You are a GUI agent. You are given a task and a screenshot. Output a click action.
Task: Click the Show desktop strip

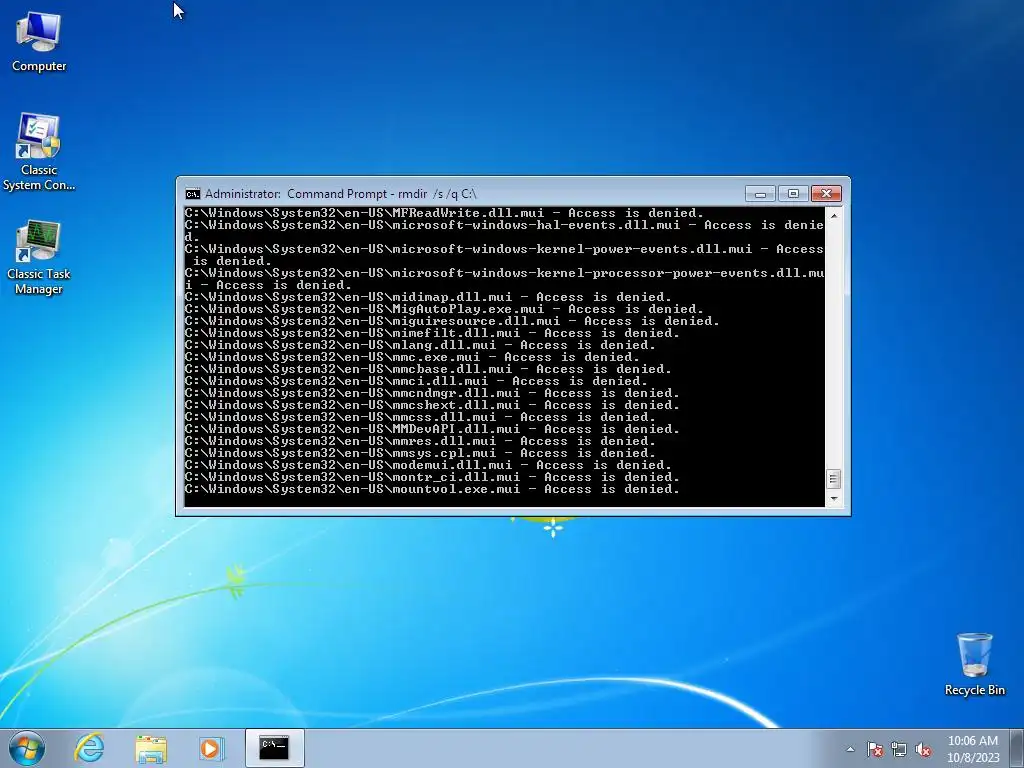click(1019, 748)
